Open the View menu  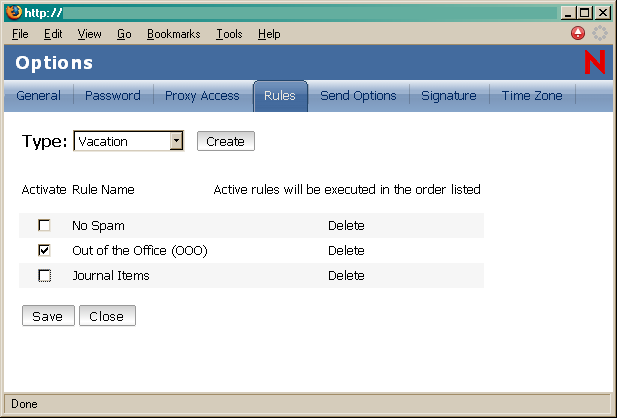click(x=89, y=34)
